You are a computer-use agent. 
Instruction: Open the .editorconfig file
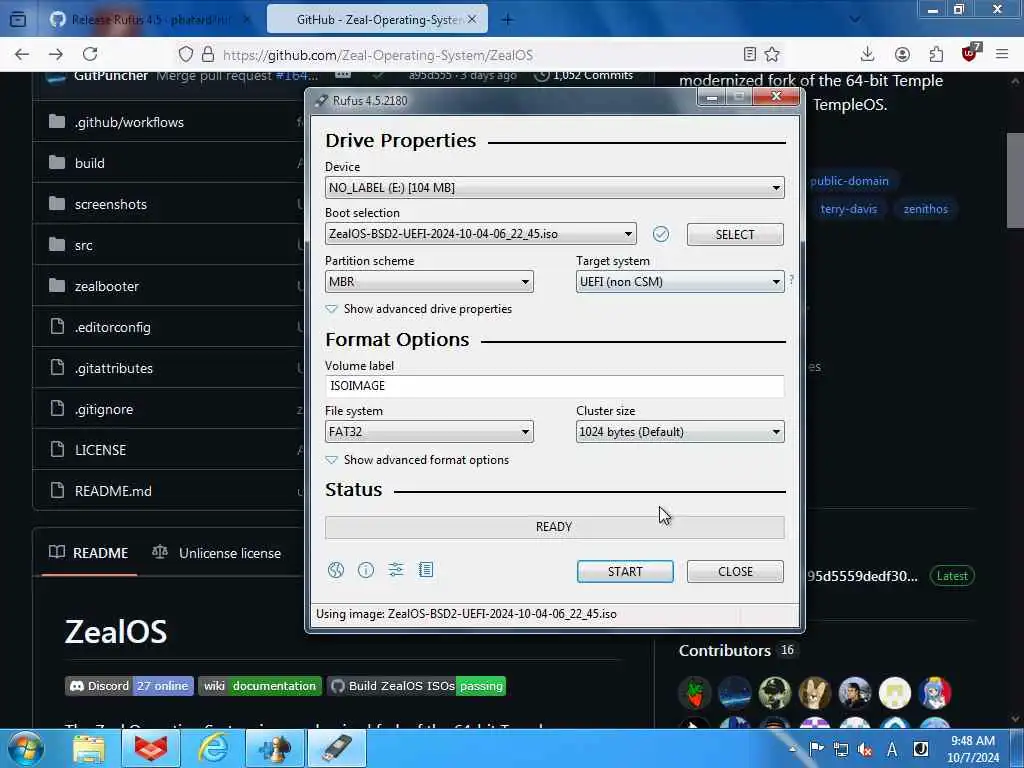pyautogui.click(x=112, y=327)
